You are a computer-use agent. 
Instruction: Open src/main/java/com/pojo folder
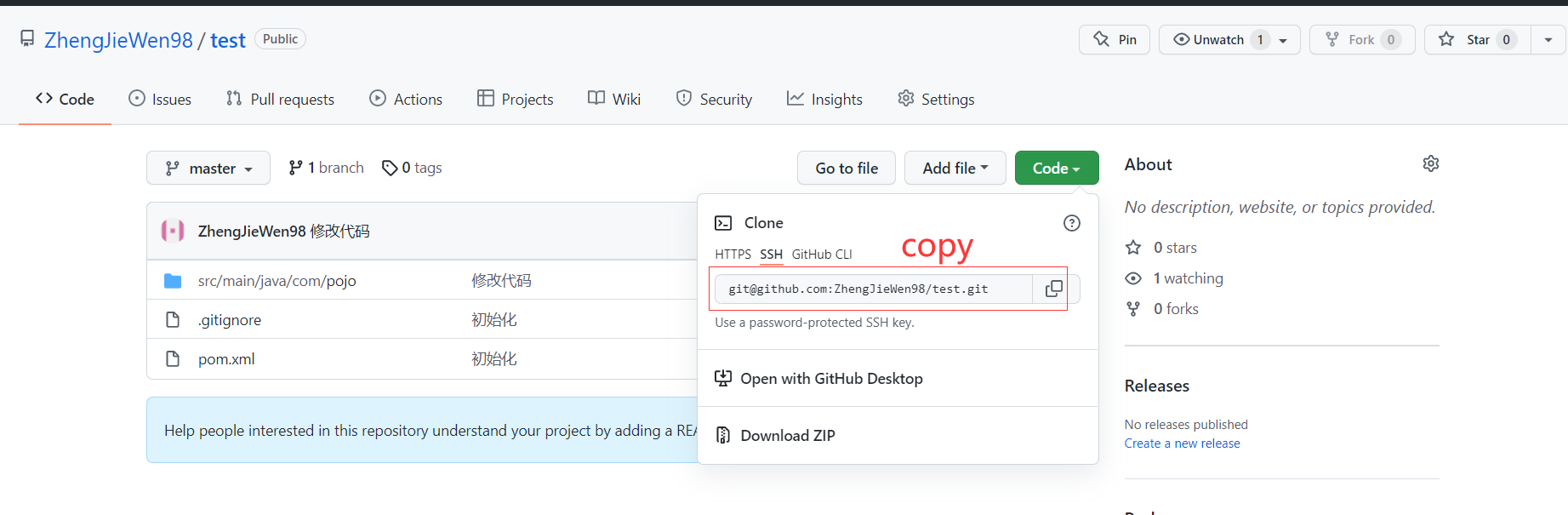277,281
